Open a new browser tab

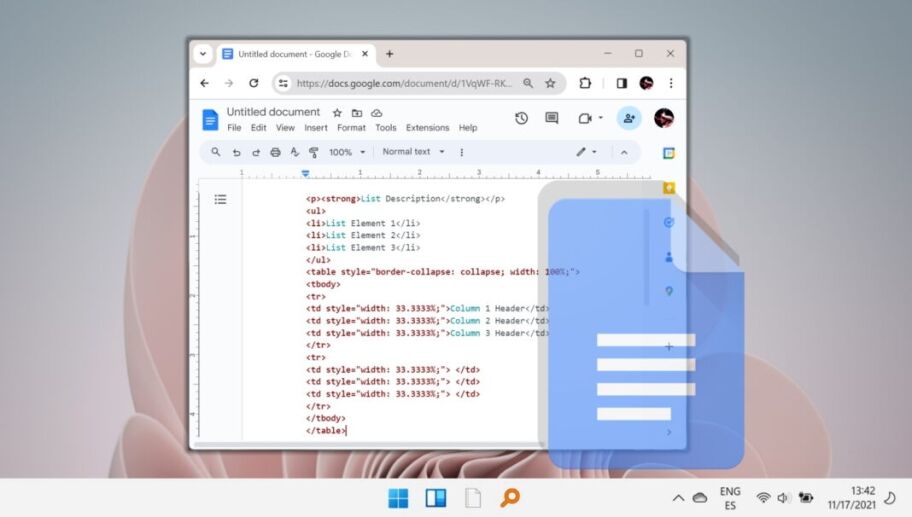(390, 54)
